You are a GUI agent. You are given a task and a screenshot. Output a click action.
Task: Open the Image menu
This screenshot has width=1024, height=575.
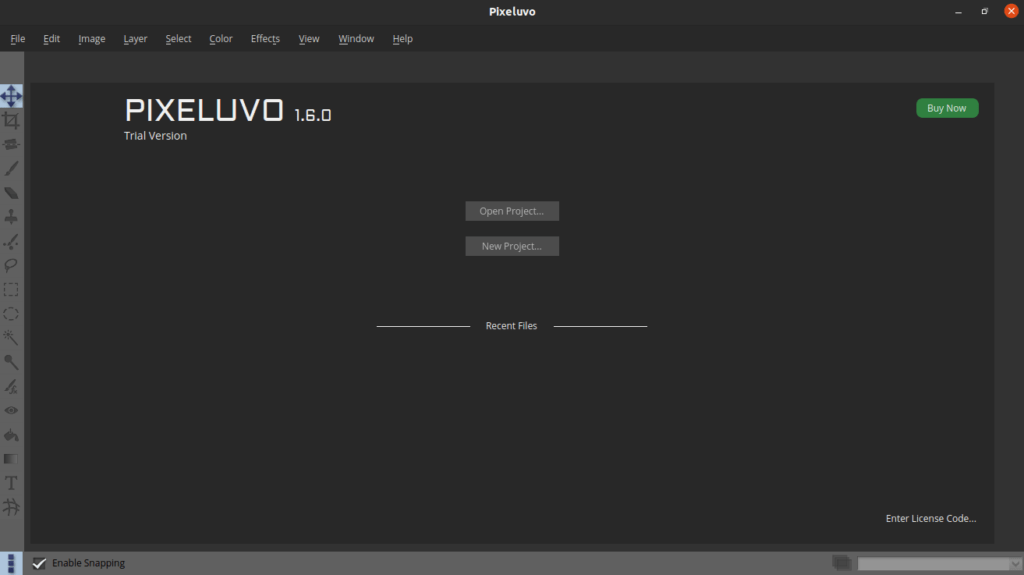pyautogui.click(x=91, y=39)
